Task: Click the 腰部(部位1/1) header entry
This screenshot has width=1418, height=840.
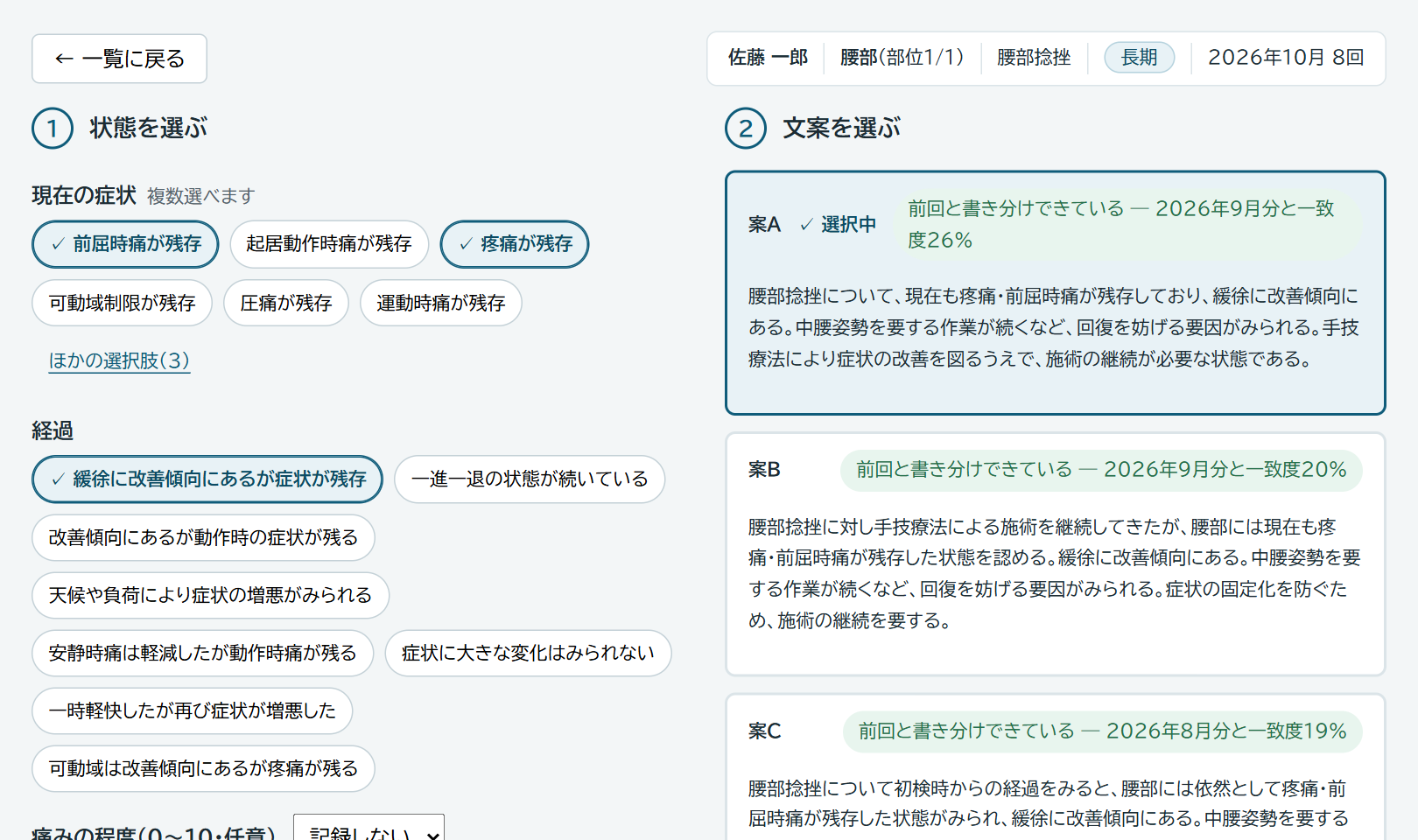Action: click(x=902, y=58)
